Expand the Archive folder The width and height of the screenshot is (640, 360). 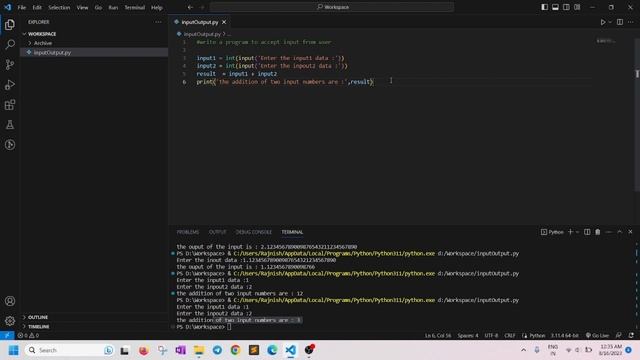pyautogui.click(x=94, y=43)
